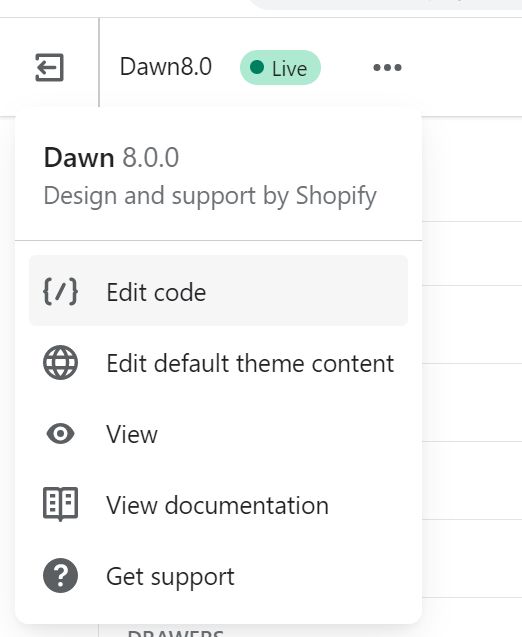The width and height of the screenshot is (522, 637).
Task: Click the curly braces code icon
Action: tap(61, 291)
